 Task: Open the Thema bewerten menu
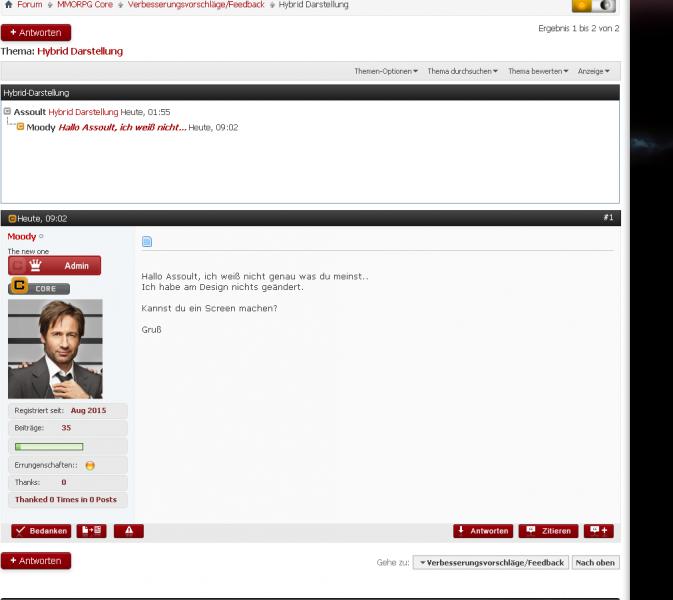(x=538, y=71)
